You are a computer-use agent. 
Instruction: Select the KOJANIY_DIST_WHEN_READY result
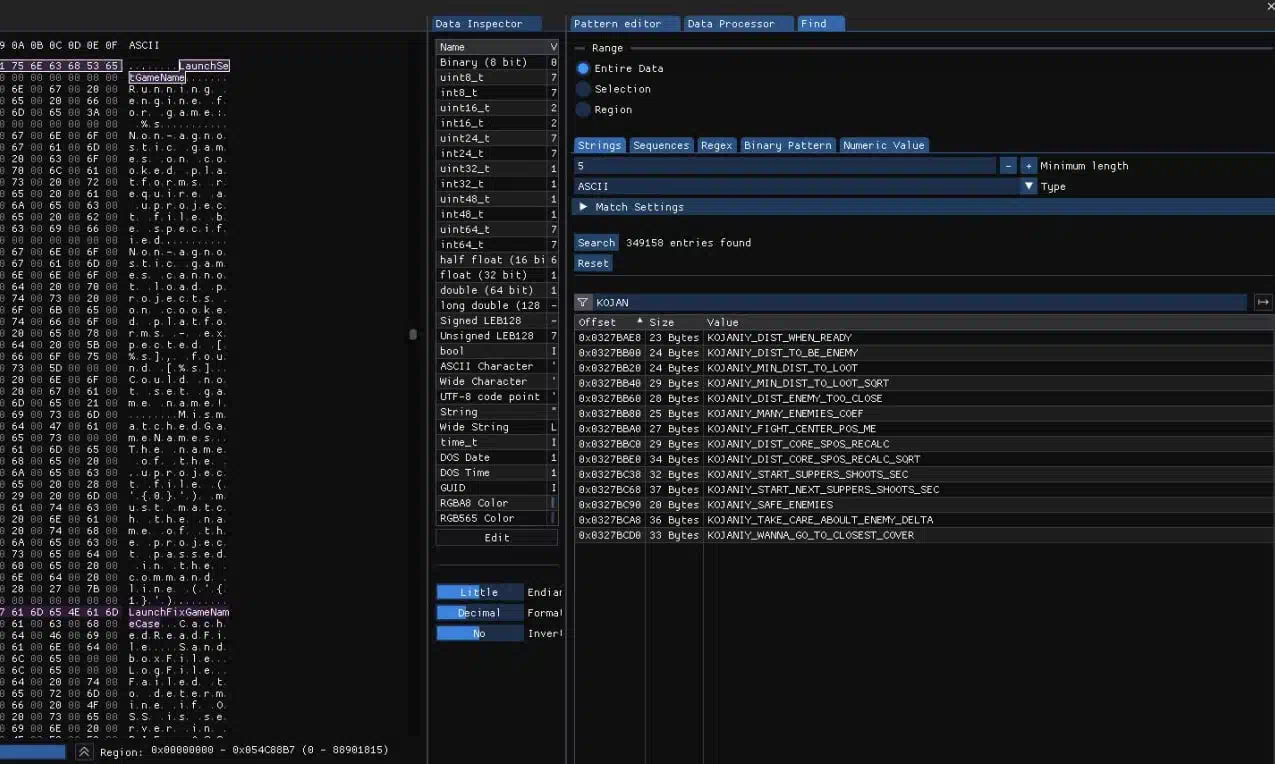[x=924, y=338]
